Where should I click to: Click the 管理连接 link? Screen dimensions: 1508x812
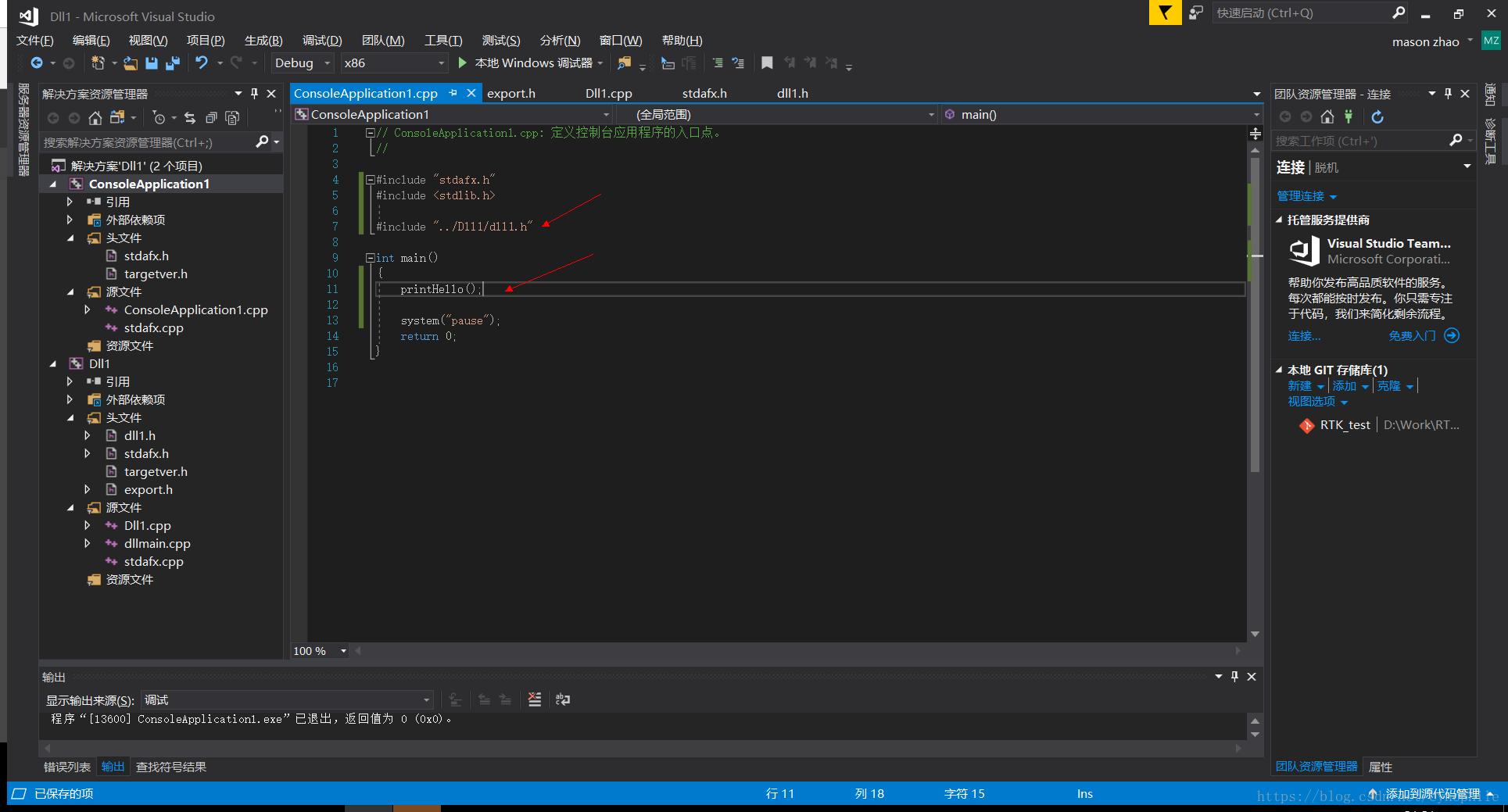click(x=1300, y=196)
